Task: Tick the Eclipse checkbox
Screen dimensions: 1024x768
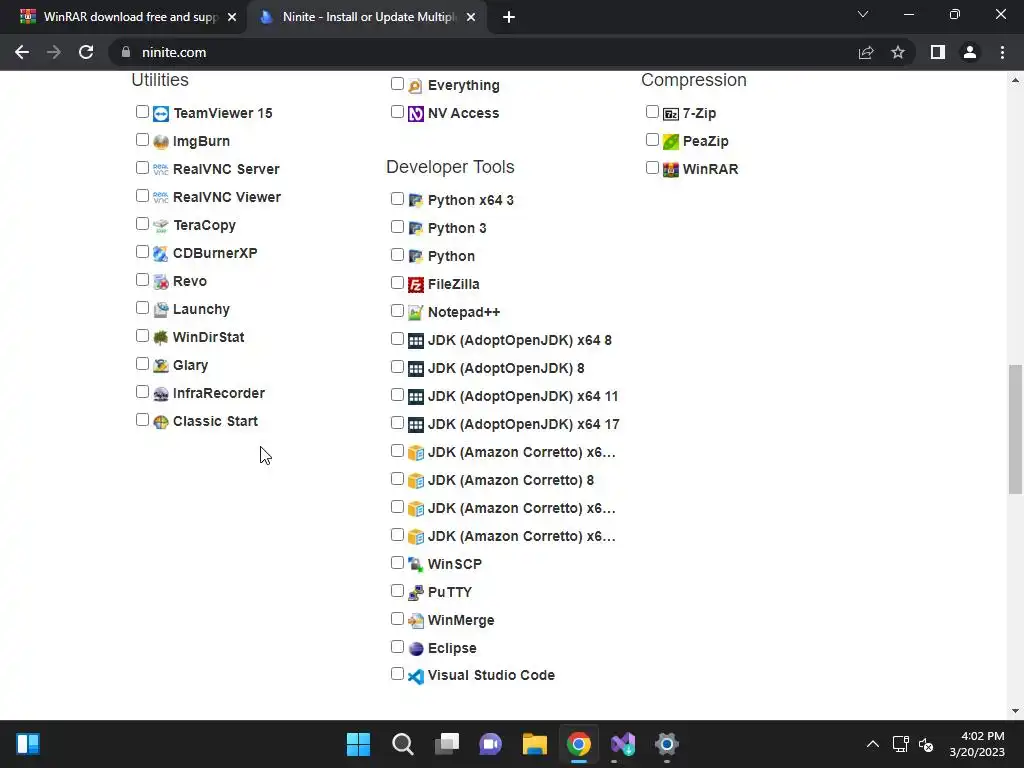Action: pyautogui.click(x=397, y=647)
